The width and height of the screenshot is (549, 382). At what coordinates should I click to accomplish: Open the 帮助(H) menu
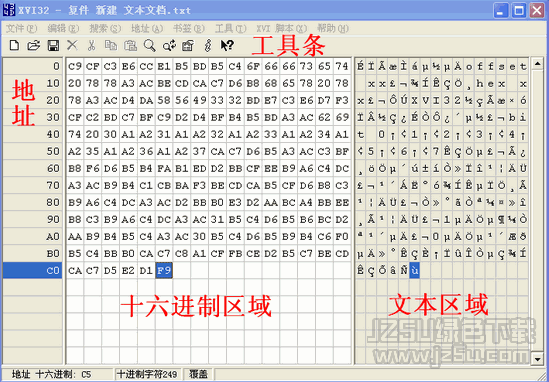click(333, 28)
